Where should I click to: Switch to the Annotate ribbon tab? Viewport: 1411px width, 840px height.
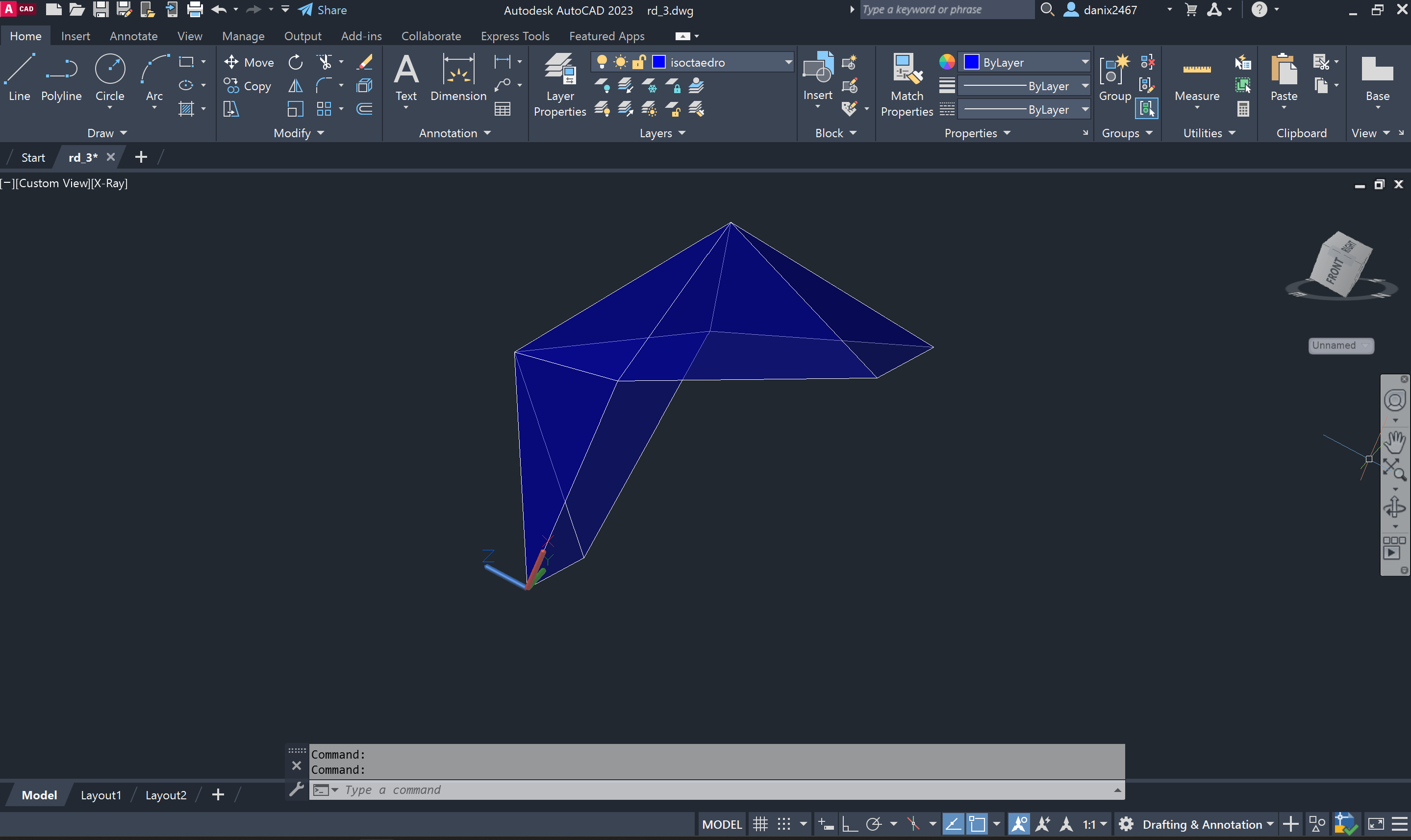(x=134, y=36)
